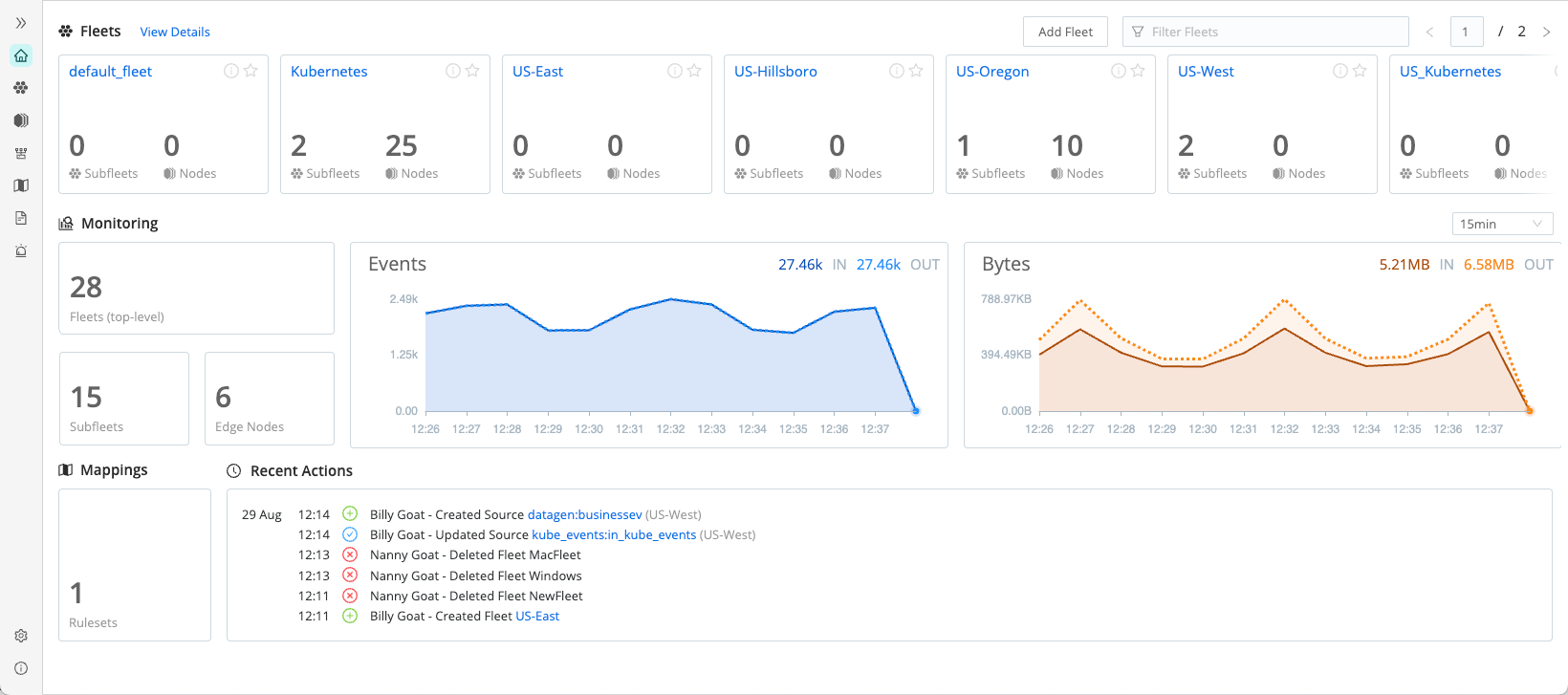This screenshot has height=695, width=1568.
Task: Click the document icon in the sidebar
Action: click(x=21, y=219)
